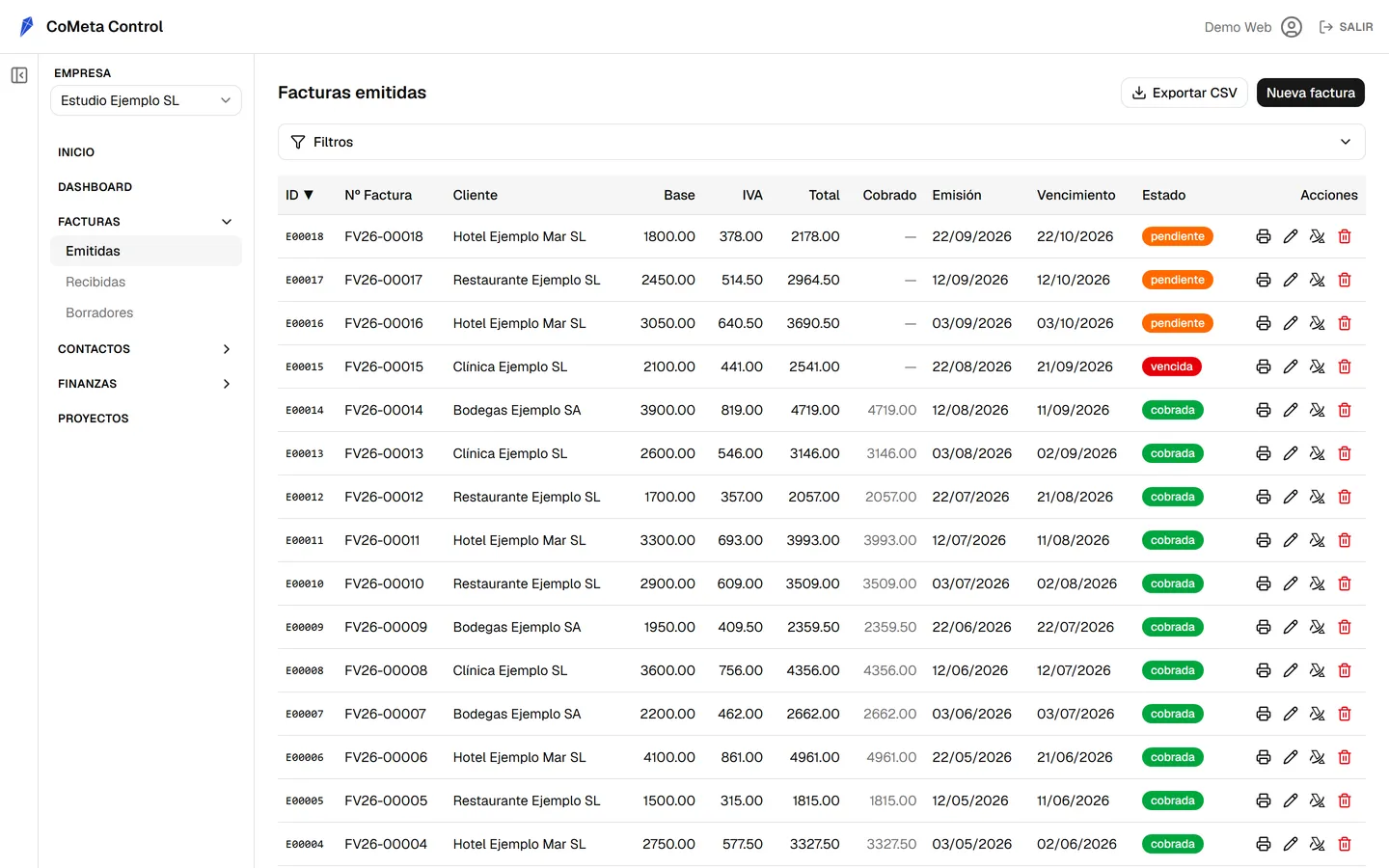
Task: Print invoice FV26-00005
Action: (1264, 800)
